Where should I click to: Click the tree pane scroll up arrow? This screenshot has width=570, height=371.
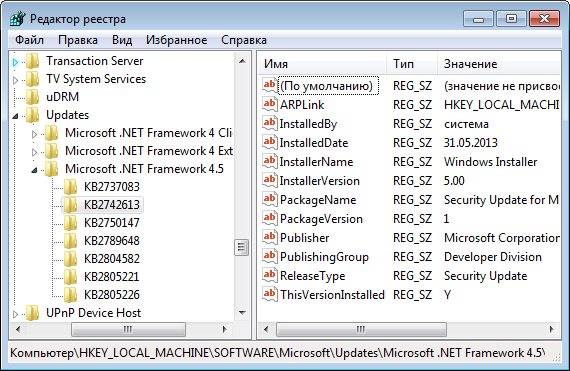tap(242, 61)
